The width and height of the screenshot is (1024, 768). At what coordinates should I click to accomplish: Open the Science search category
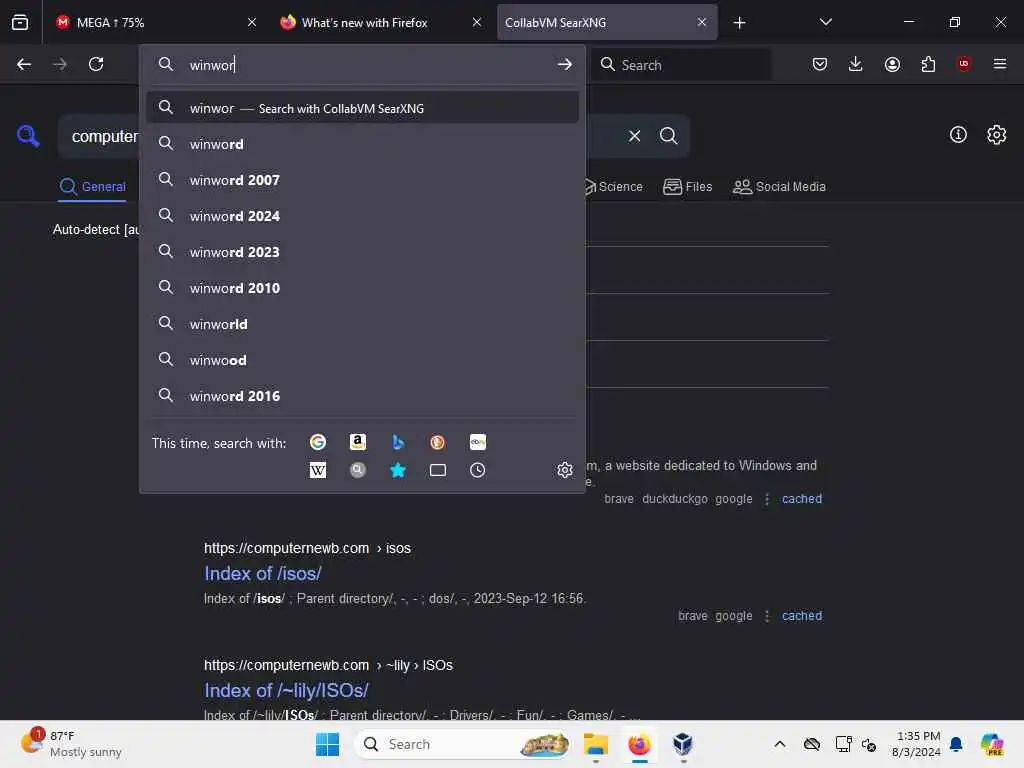611,187
